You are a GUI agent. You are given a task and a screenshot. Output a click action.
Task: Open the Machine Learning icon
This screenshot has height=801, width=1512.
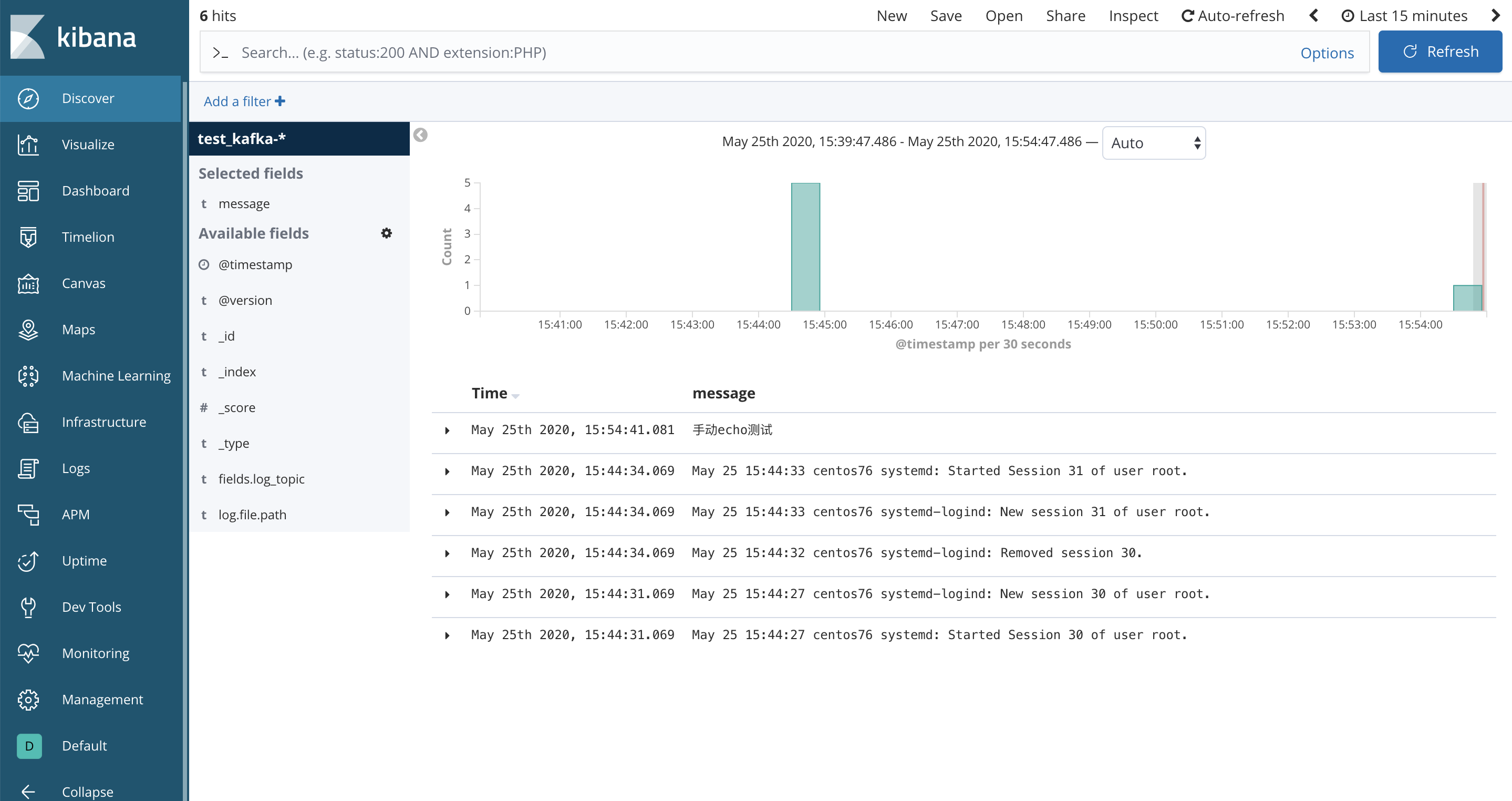[x=28, y=376]
